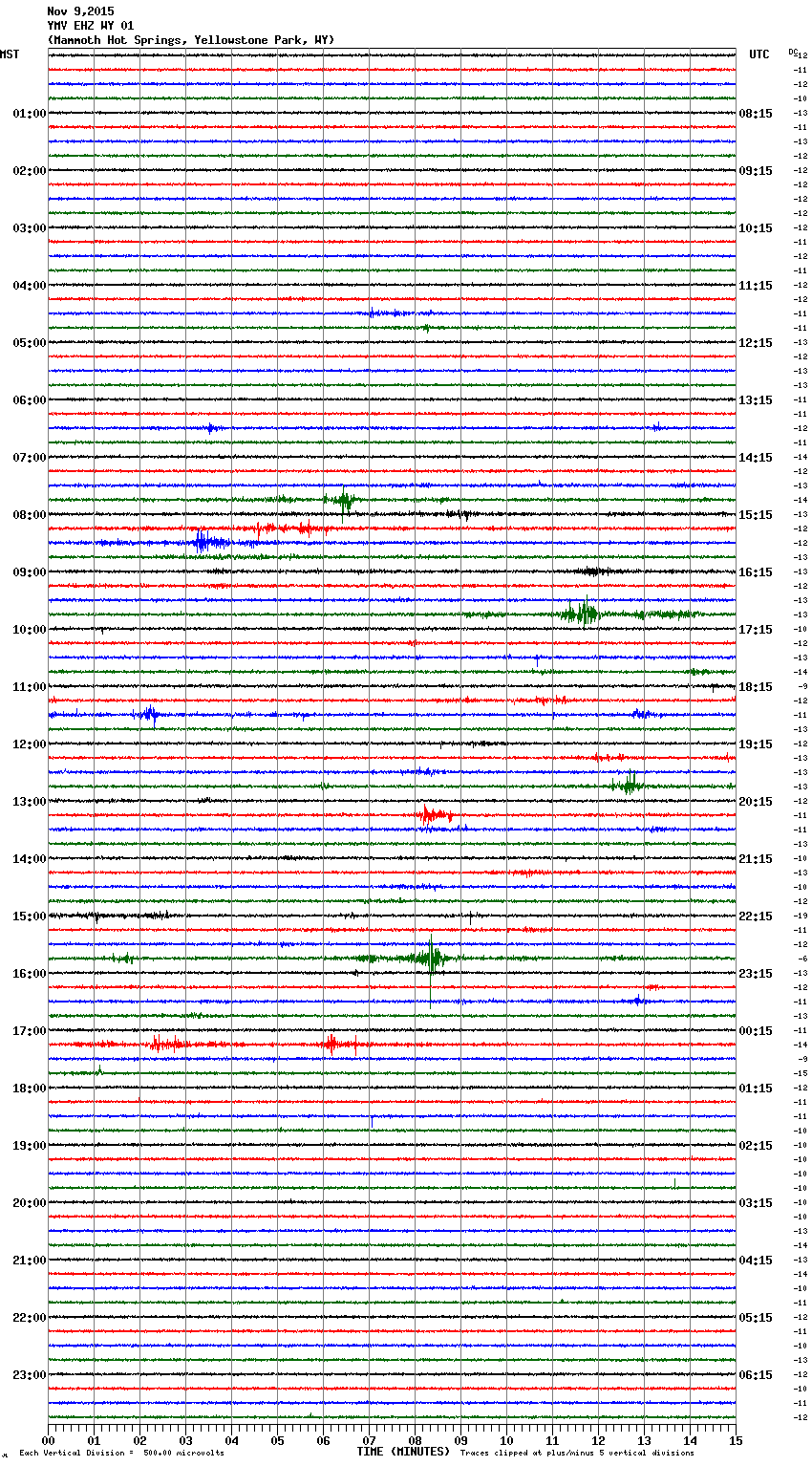Select the 22:00 MST time label
This screenshot has height=1466, width=812.
point(30,1318)
